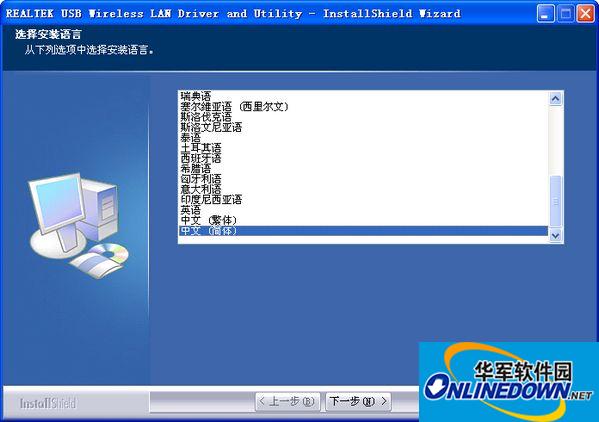Click the 上一步 (B) back button
Viewport: 599px width, 422px height.
coord(287,401)
